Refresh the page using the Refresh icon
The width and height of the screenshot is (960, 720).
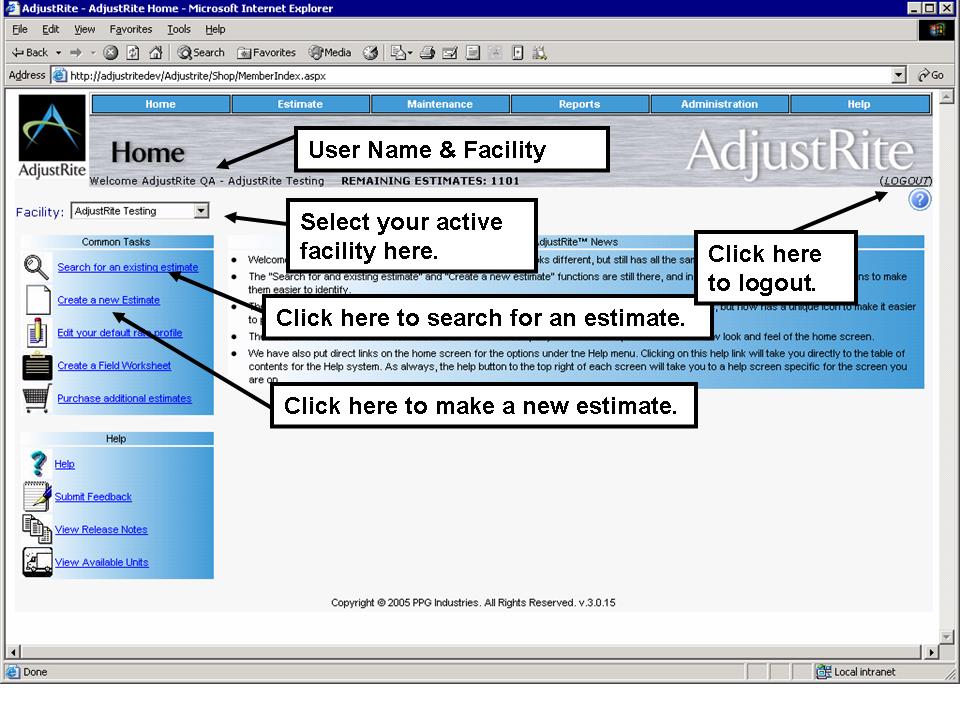[x=133, y=53]
